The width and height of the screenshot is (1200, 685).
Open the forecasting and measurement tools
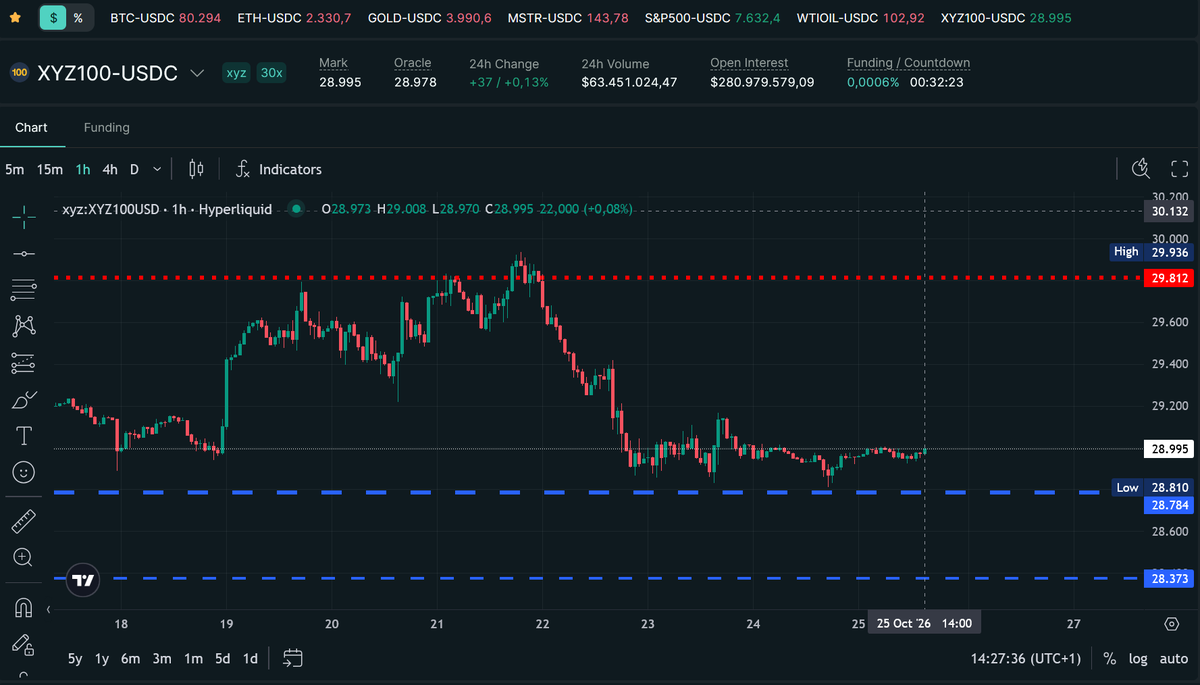pyautogui.click(x=24, y=363)
